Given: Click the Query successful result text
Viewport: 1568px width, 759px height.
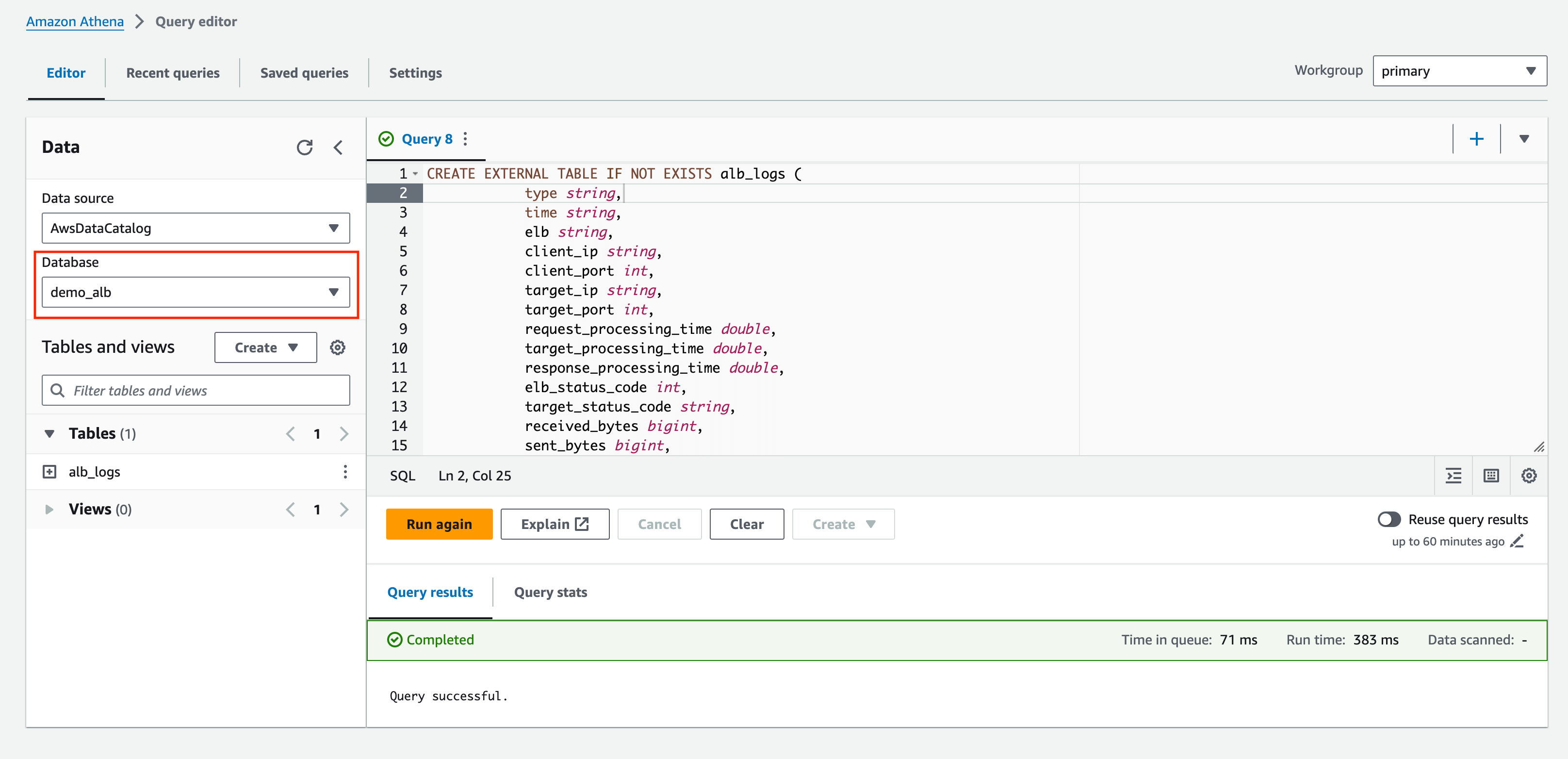Looking at the screenshot, I should click(449, 696).
